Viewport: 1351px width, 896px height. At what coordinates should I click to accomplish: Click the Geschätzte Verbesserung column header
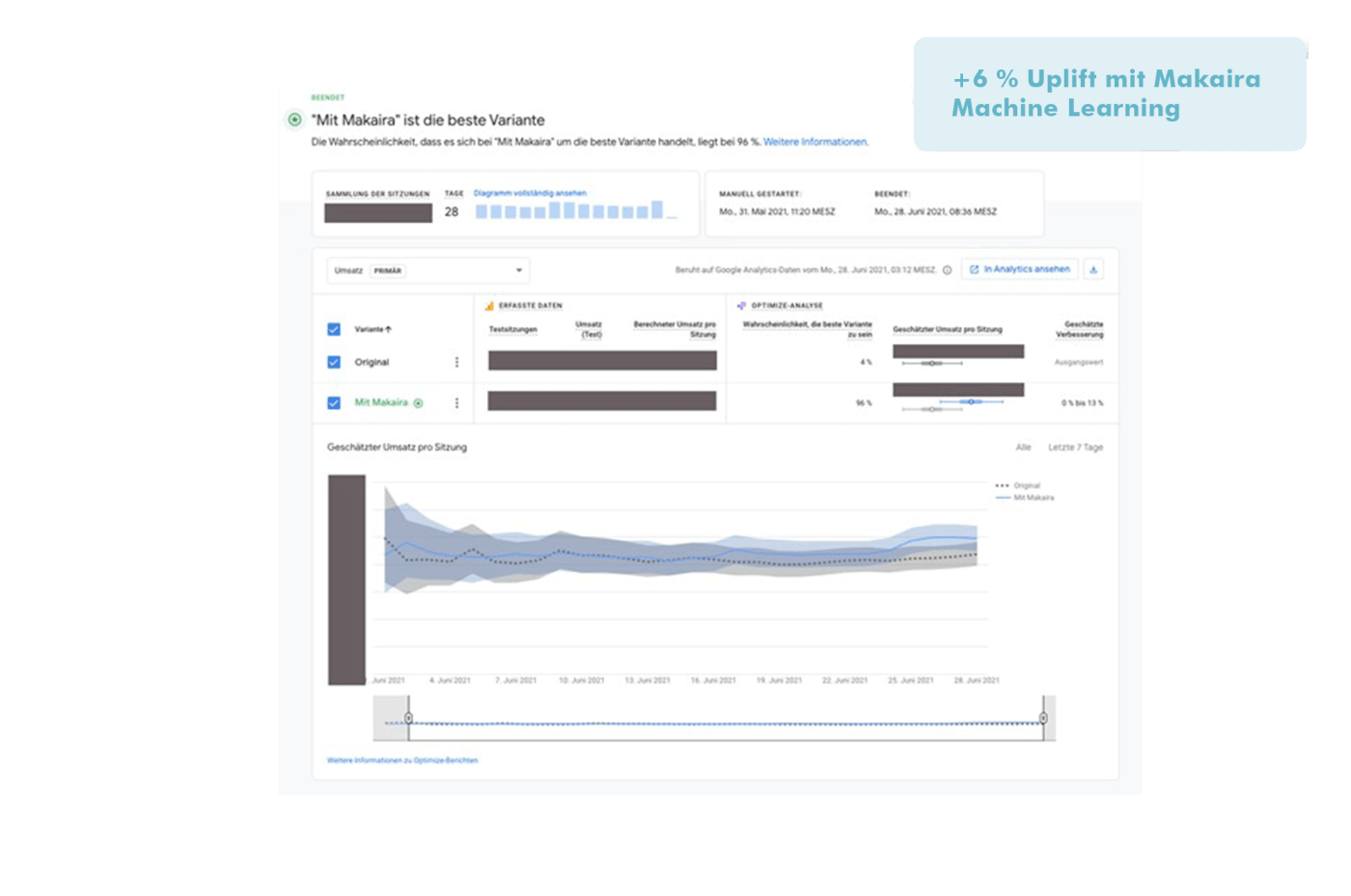click(1080, 329)
